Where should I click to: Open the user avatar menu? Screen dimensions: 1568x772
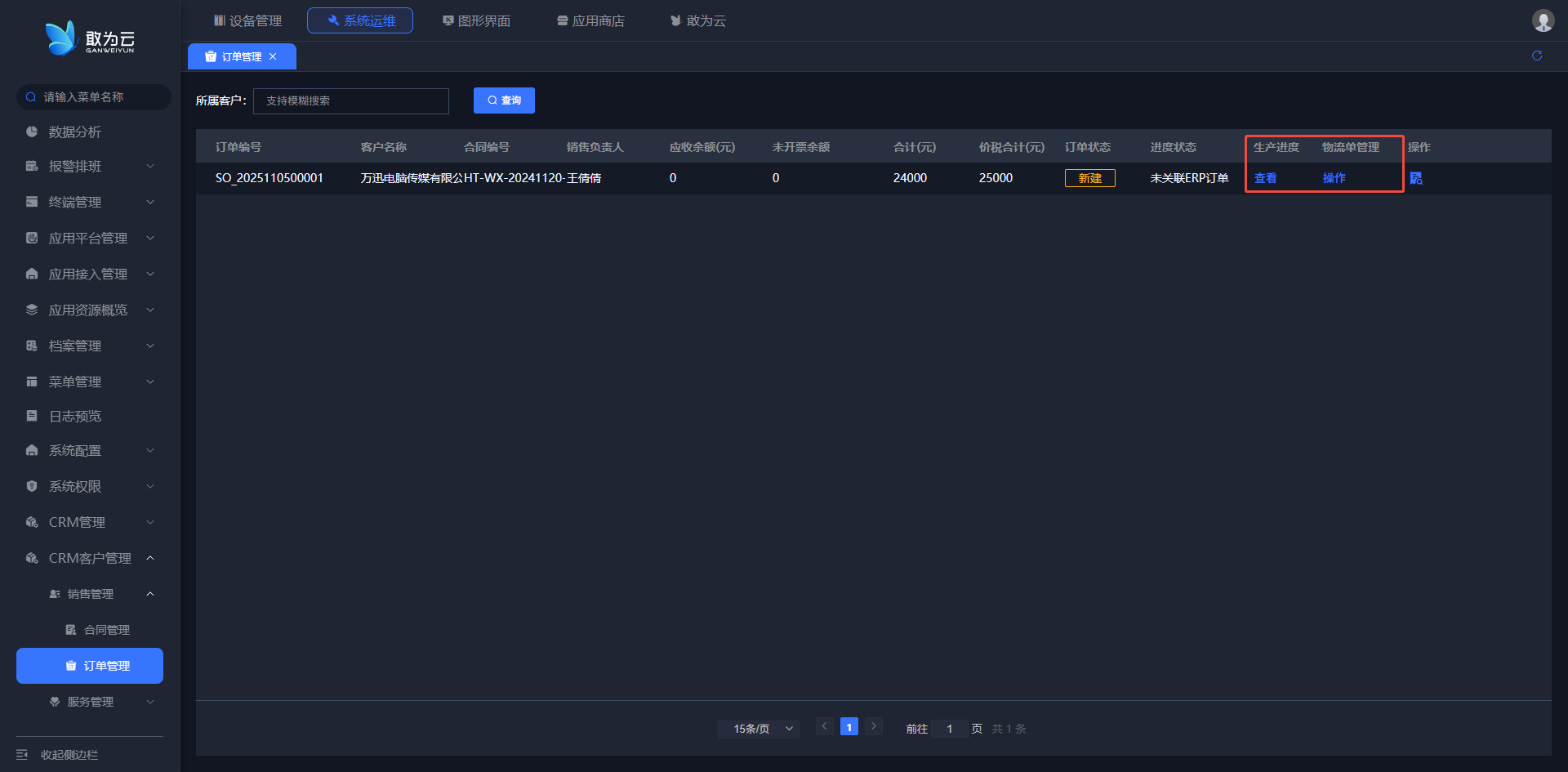1543,20
